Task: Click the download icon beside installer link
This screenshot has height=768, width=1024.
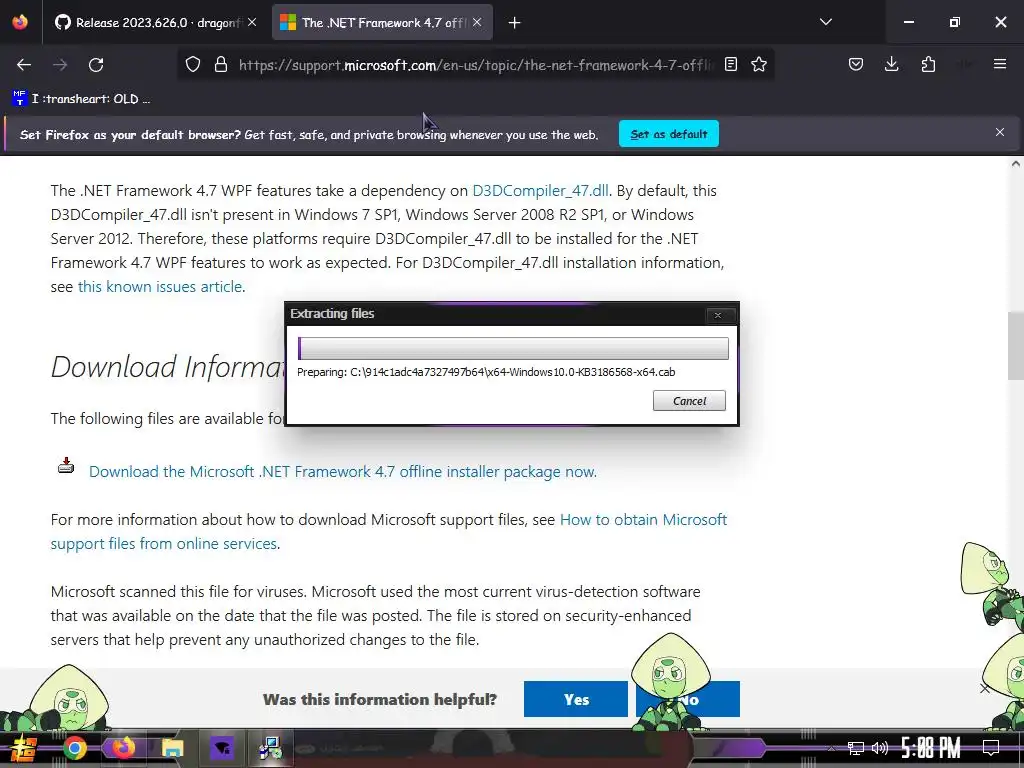Action: (66, 465)
